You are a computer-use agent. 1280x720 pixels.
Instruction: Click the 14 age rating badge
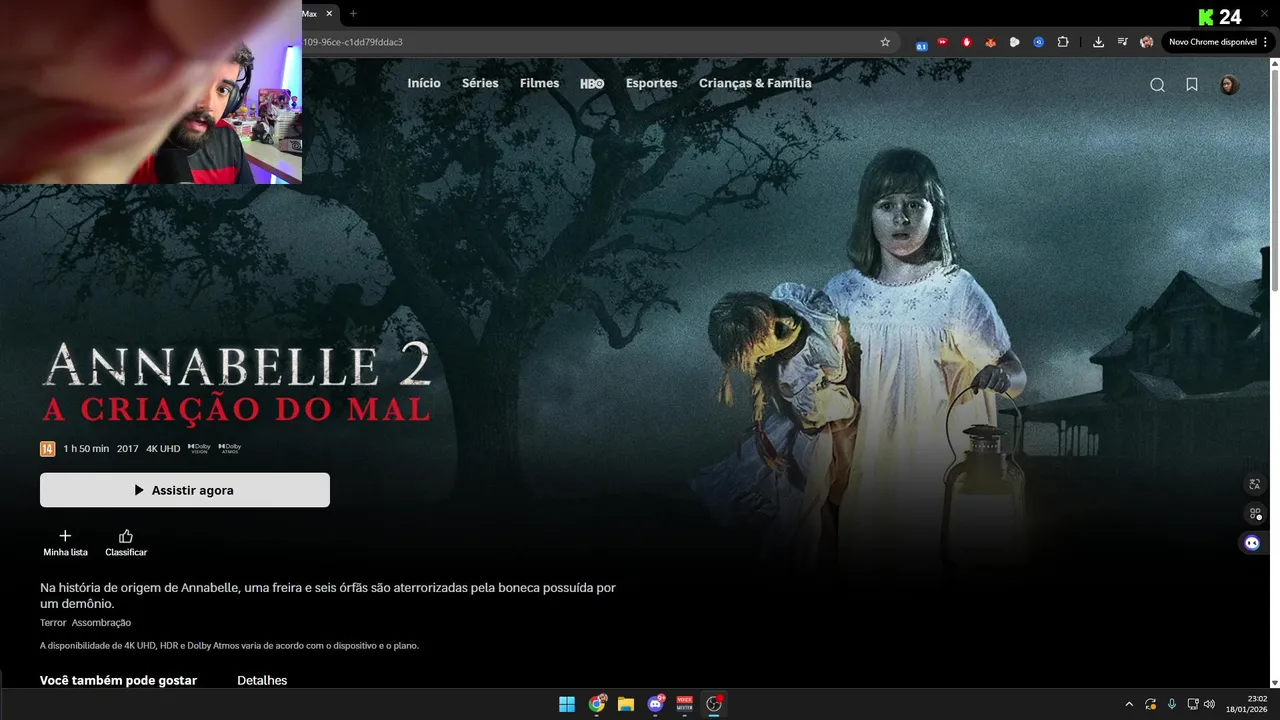tap(47, 449)
